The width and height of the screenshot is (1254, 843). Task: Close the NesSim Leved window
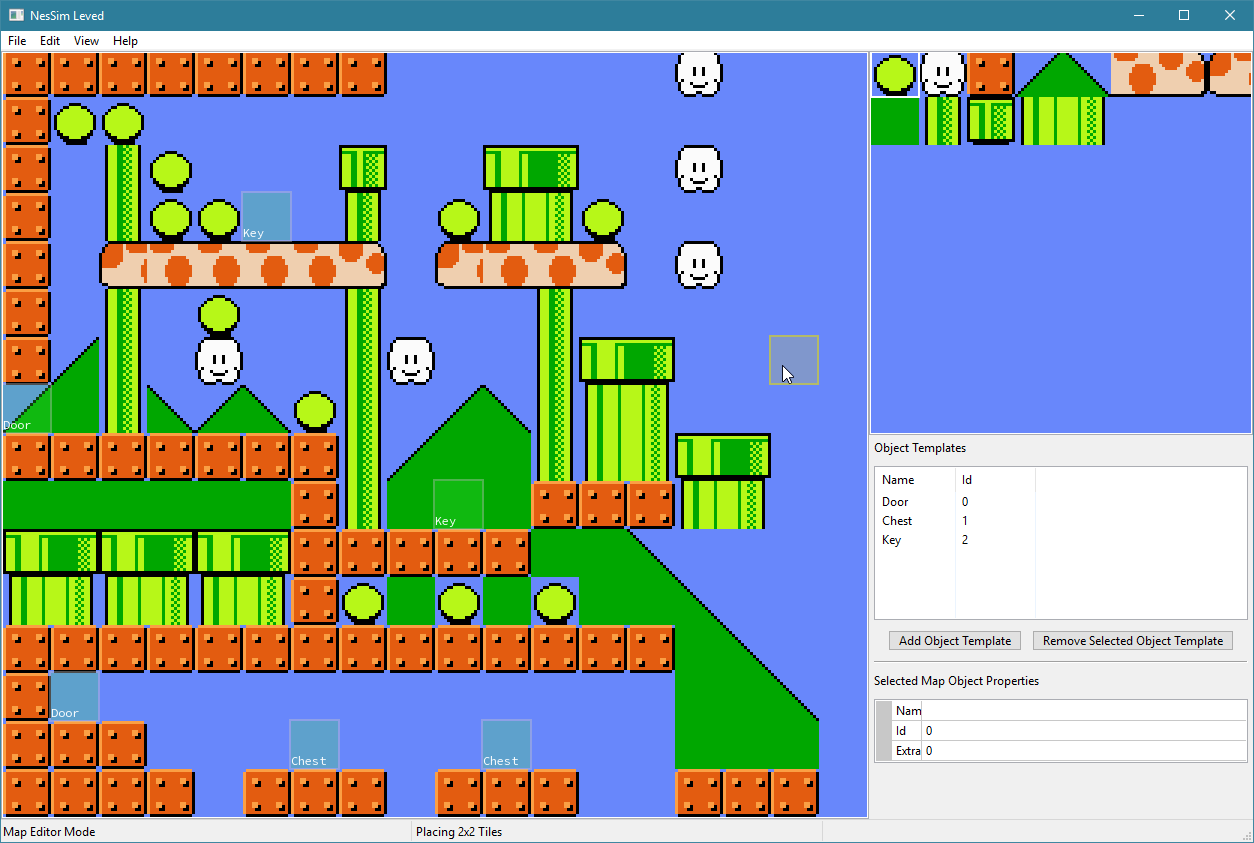[1230, 15]
